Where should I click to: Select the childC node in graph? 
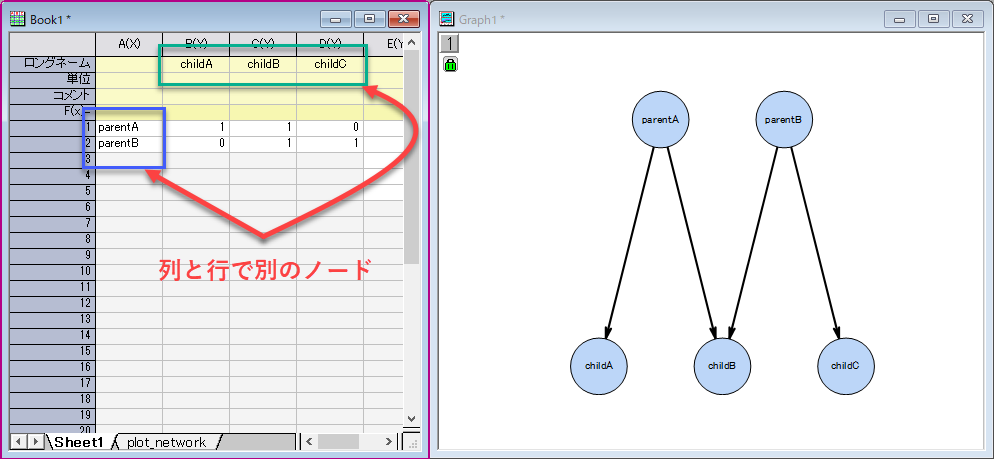coord(844,365)
